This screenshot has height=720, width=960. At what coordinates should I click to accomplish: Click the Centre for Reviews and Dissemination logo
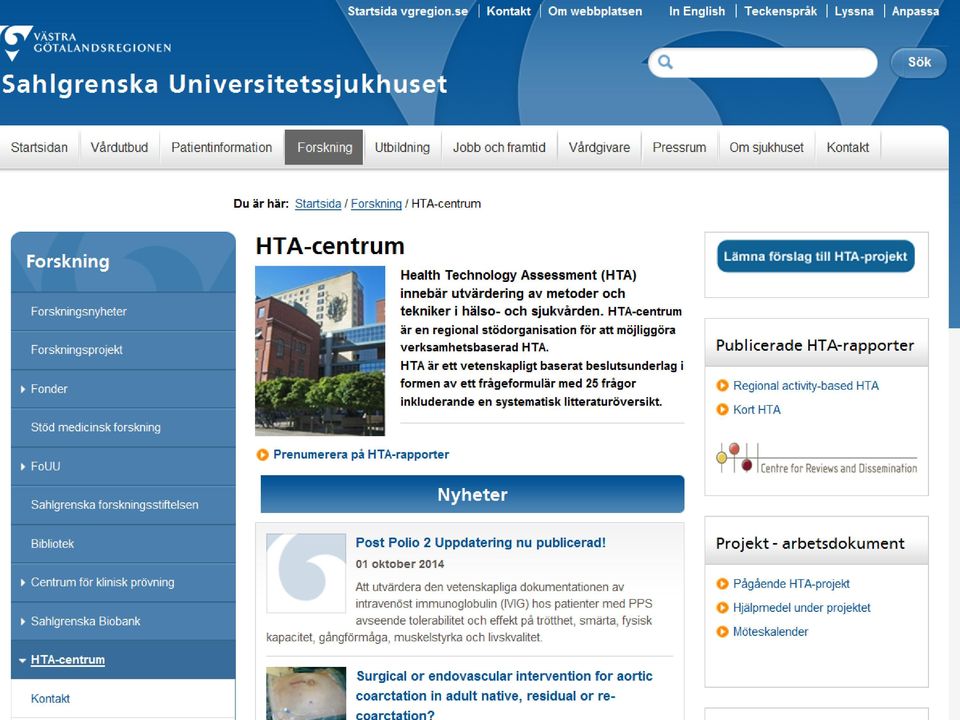click(817, 459)
